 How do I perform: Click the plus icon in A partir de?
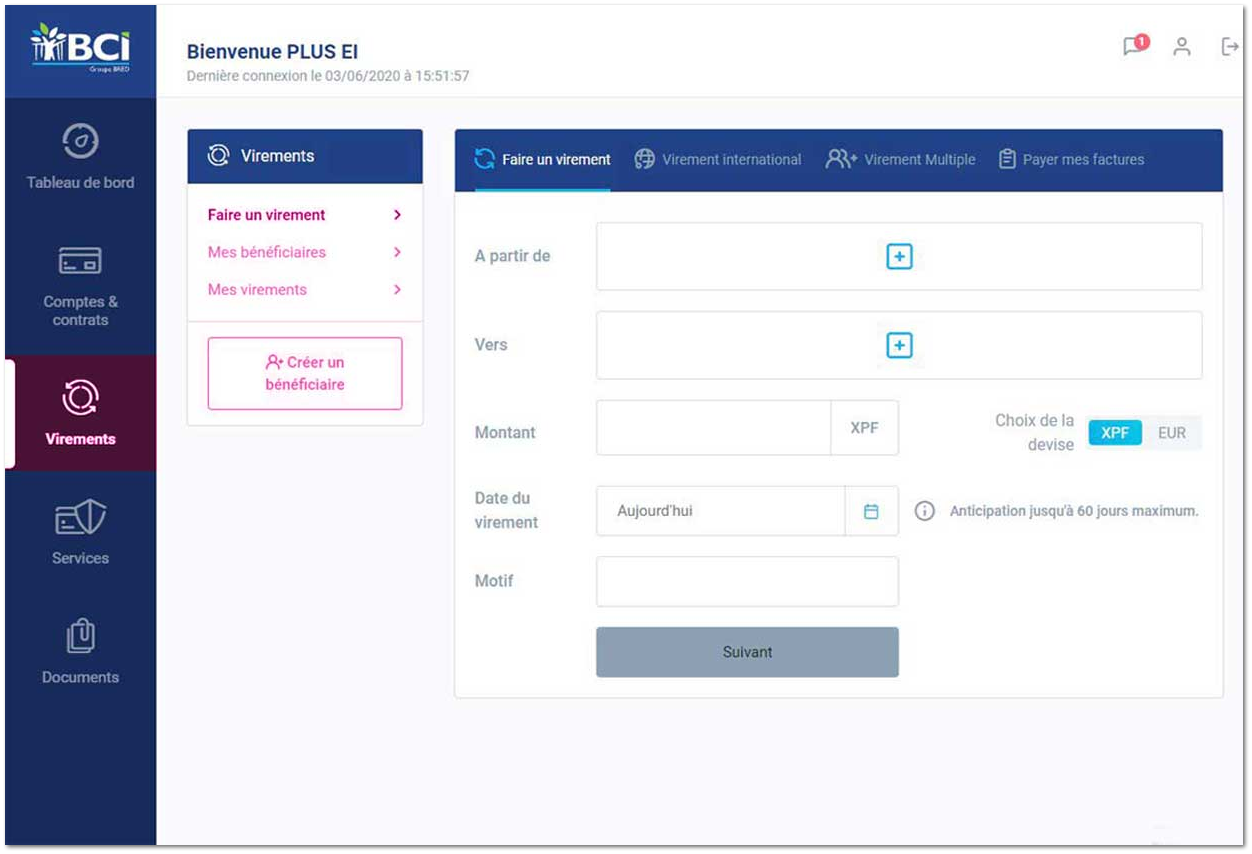pyautogui.click(x=899, y=257)
